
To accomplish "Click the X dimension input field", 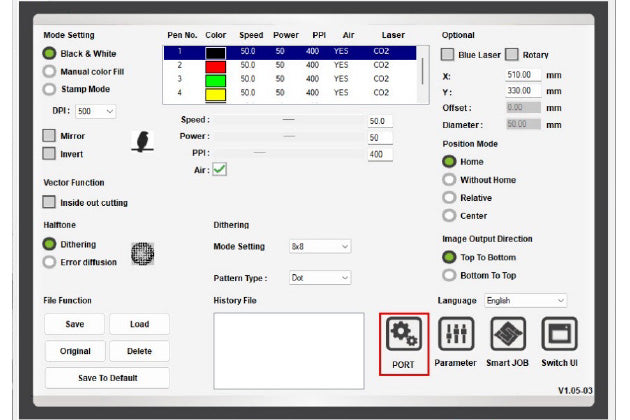I will [523, 75].
